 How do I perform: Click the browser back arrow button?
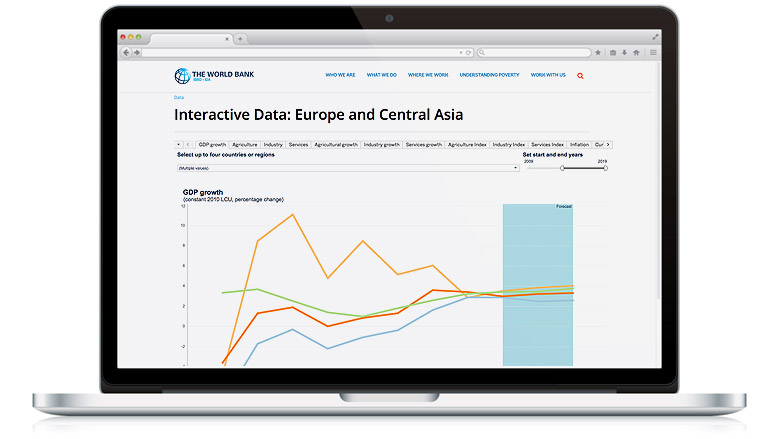pyautogui.click(x=126, y=52)
